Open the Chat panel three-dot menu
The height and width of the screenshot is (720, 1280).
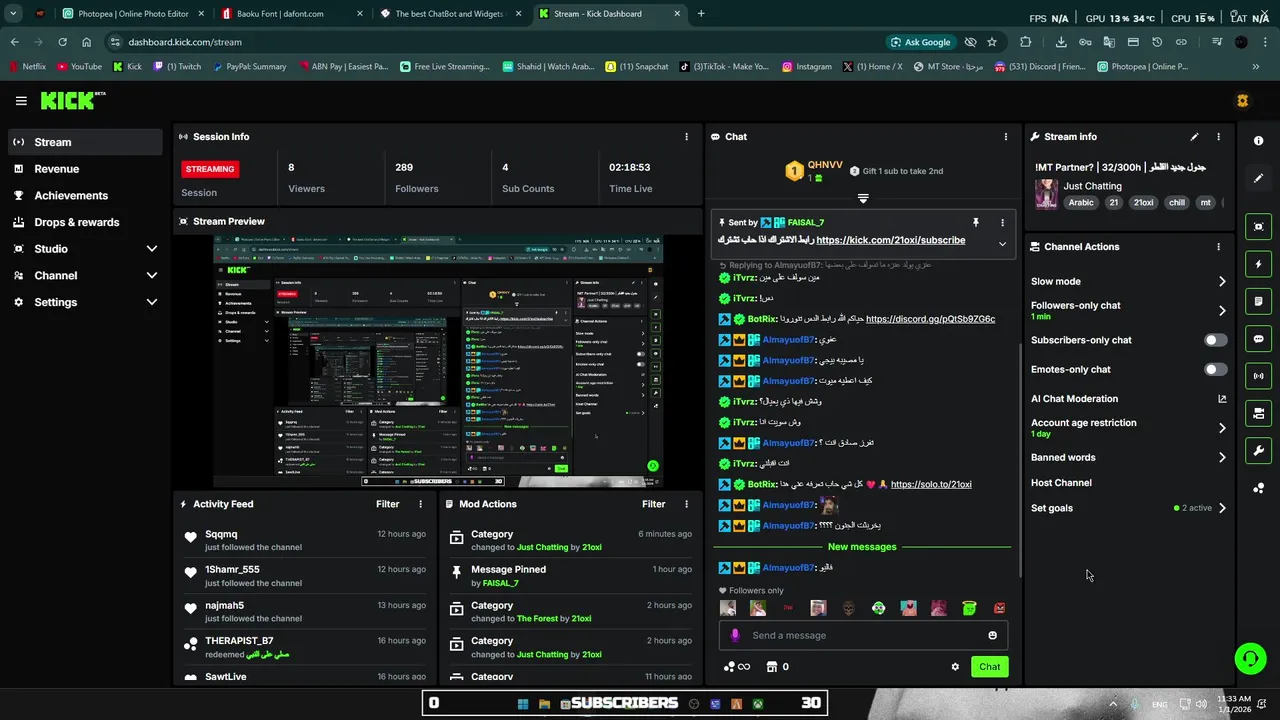coord(1006,137)
